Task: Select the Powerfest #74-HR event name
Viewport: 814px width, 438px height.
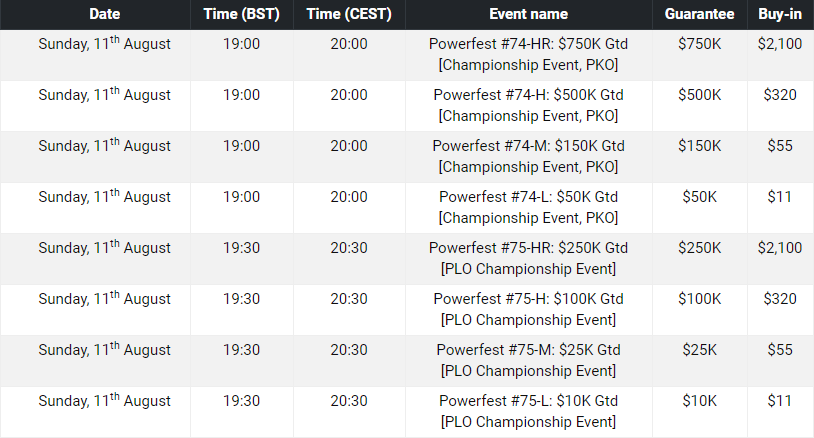Action: (x=528, y=54)
